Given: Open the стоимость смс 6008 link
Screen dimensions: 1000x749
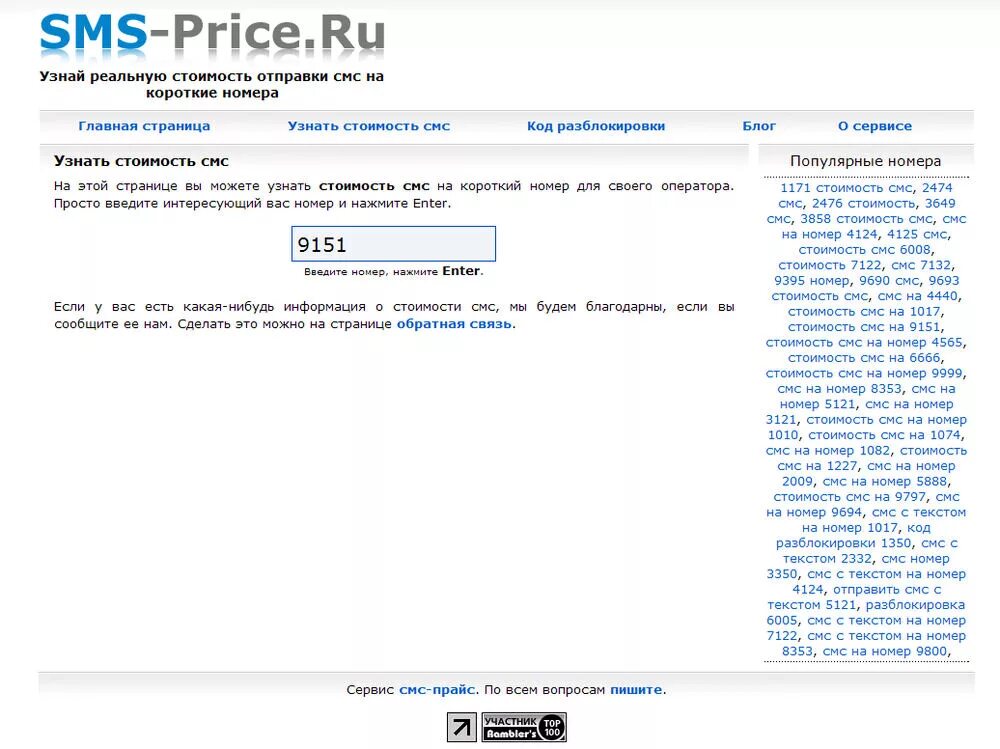Looking at the screenshot, I should click(865, 250).
